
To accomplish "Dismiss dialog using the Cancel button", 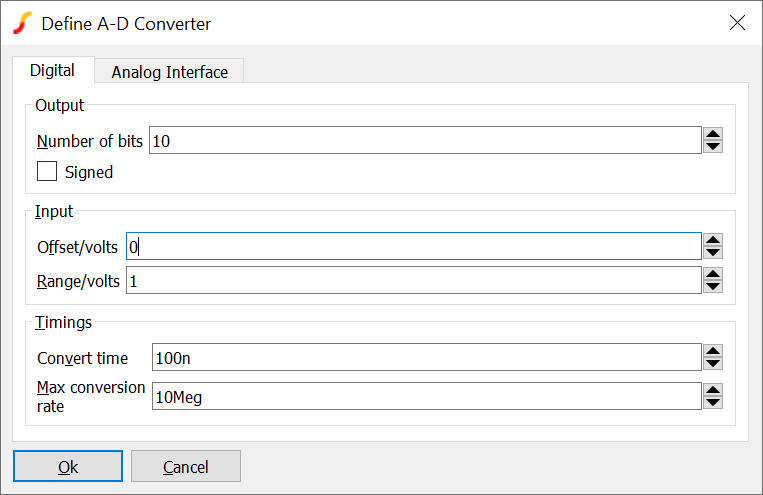I will (x=186, y=467).
